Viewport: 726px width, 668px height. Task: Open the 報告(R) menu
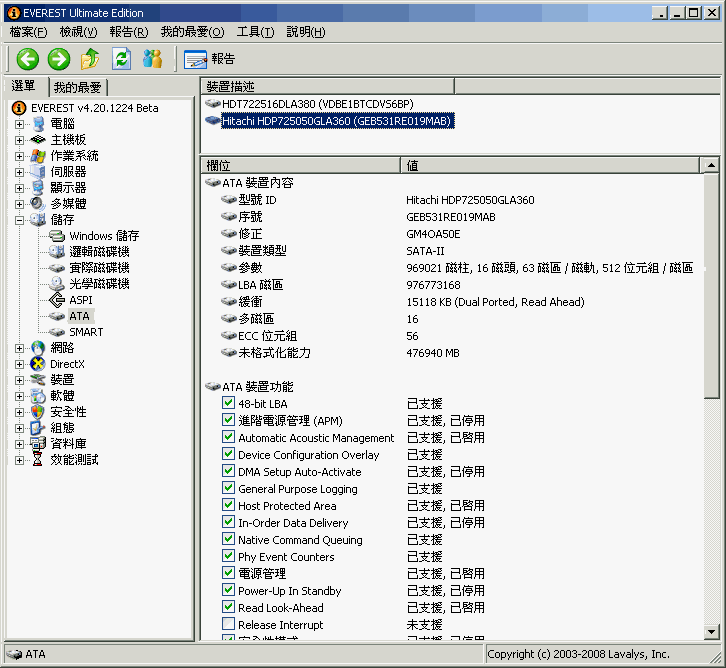point(129,32)
